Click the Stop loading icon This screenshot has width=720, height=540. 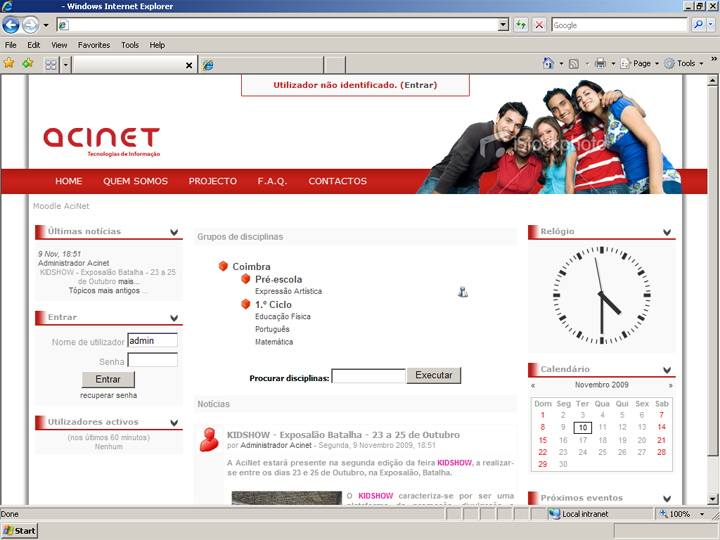point(539,25)
